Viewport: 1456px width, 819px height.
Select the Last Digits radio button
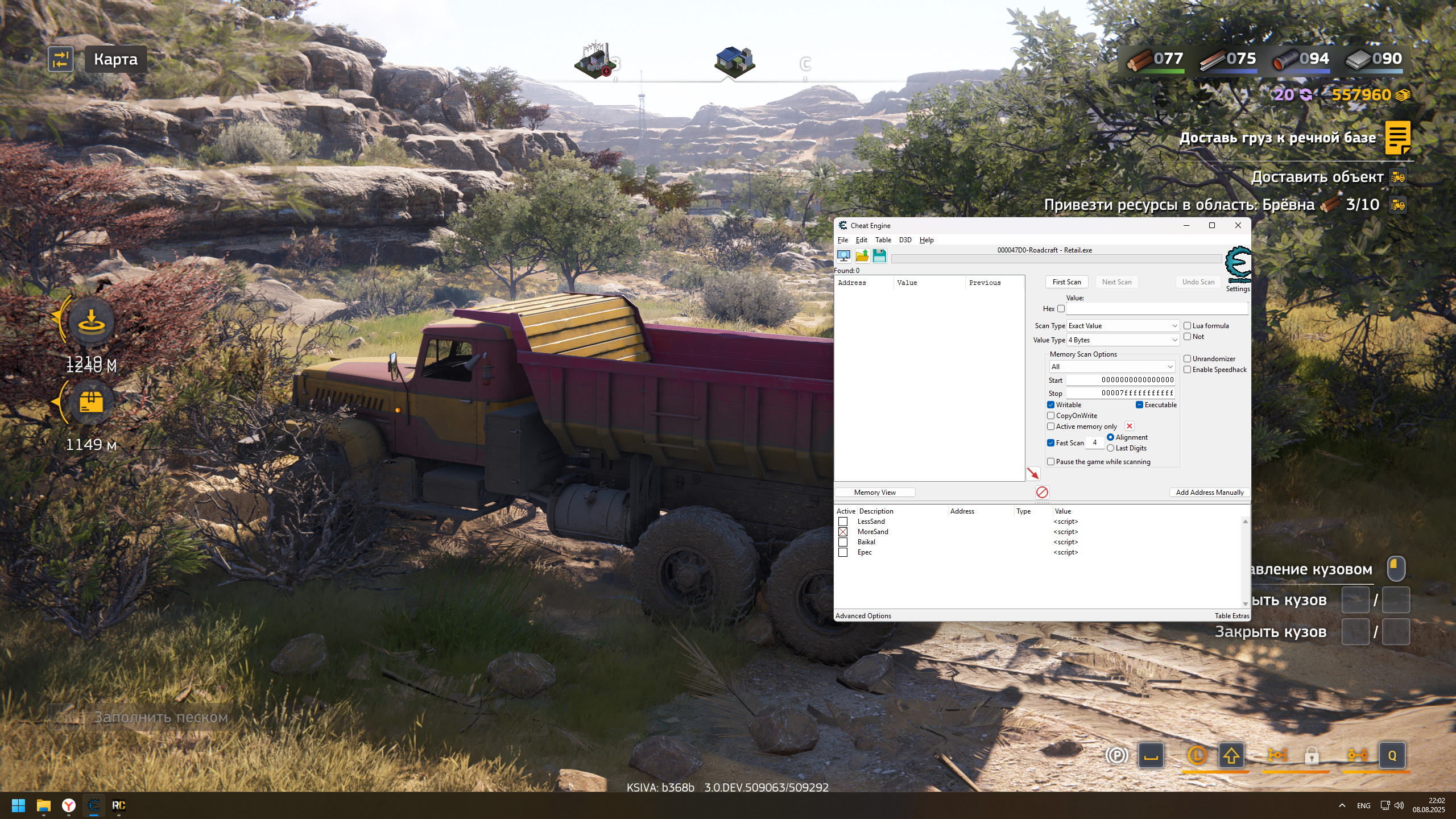1110,448
